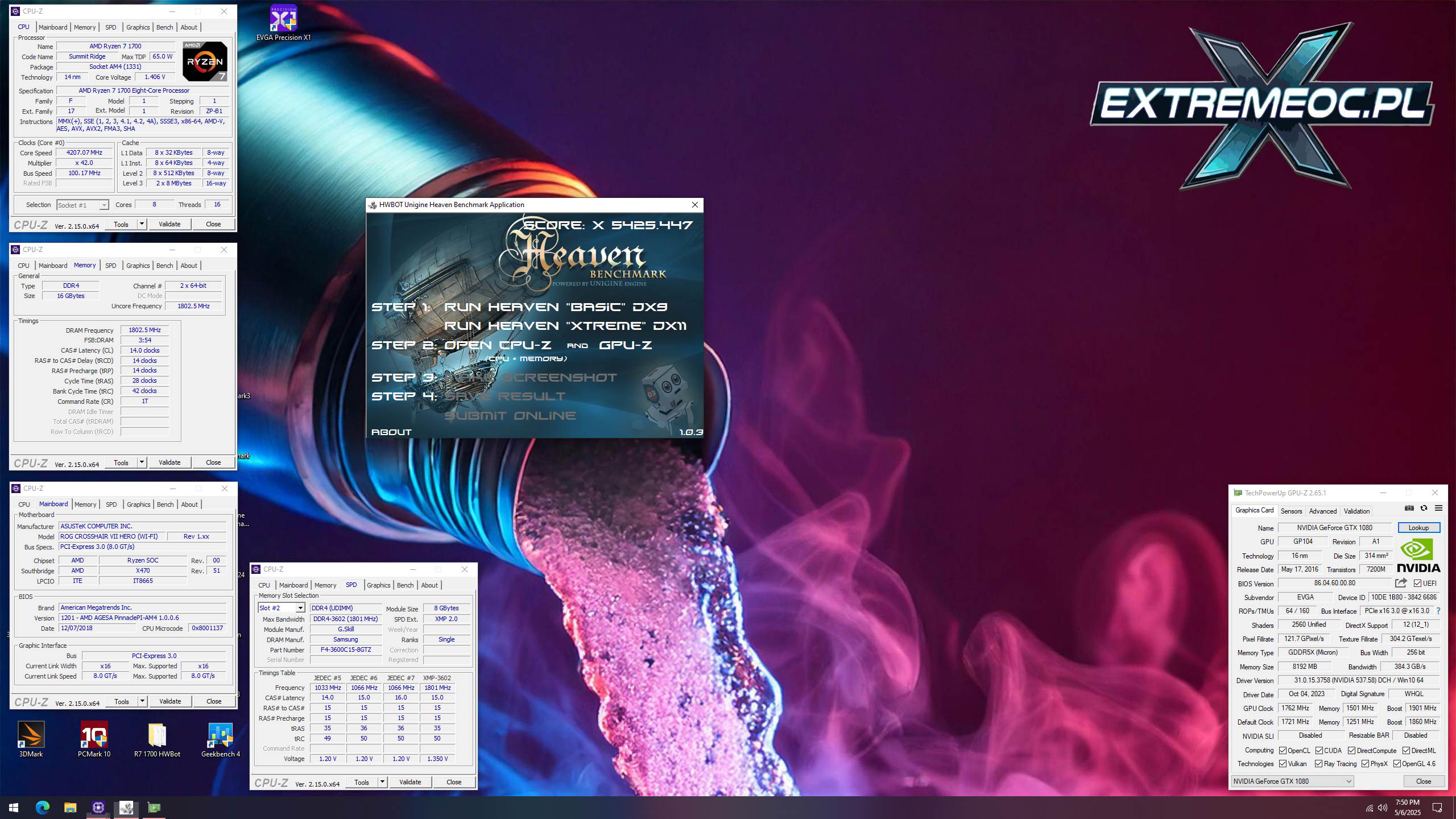Click Close in the SPD CPU-Z window
The width and height of the screenshot is (1456, 819).
454,782
